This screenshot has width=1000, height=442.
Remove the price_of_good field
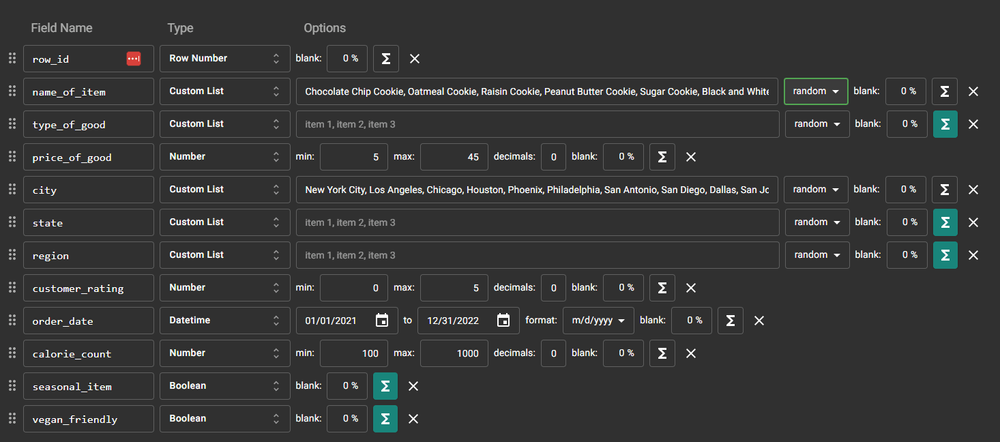point(691,157)
